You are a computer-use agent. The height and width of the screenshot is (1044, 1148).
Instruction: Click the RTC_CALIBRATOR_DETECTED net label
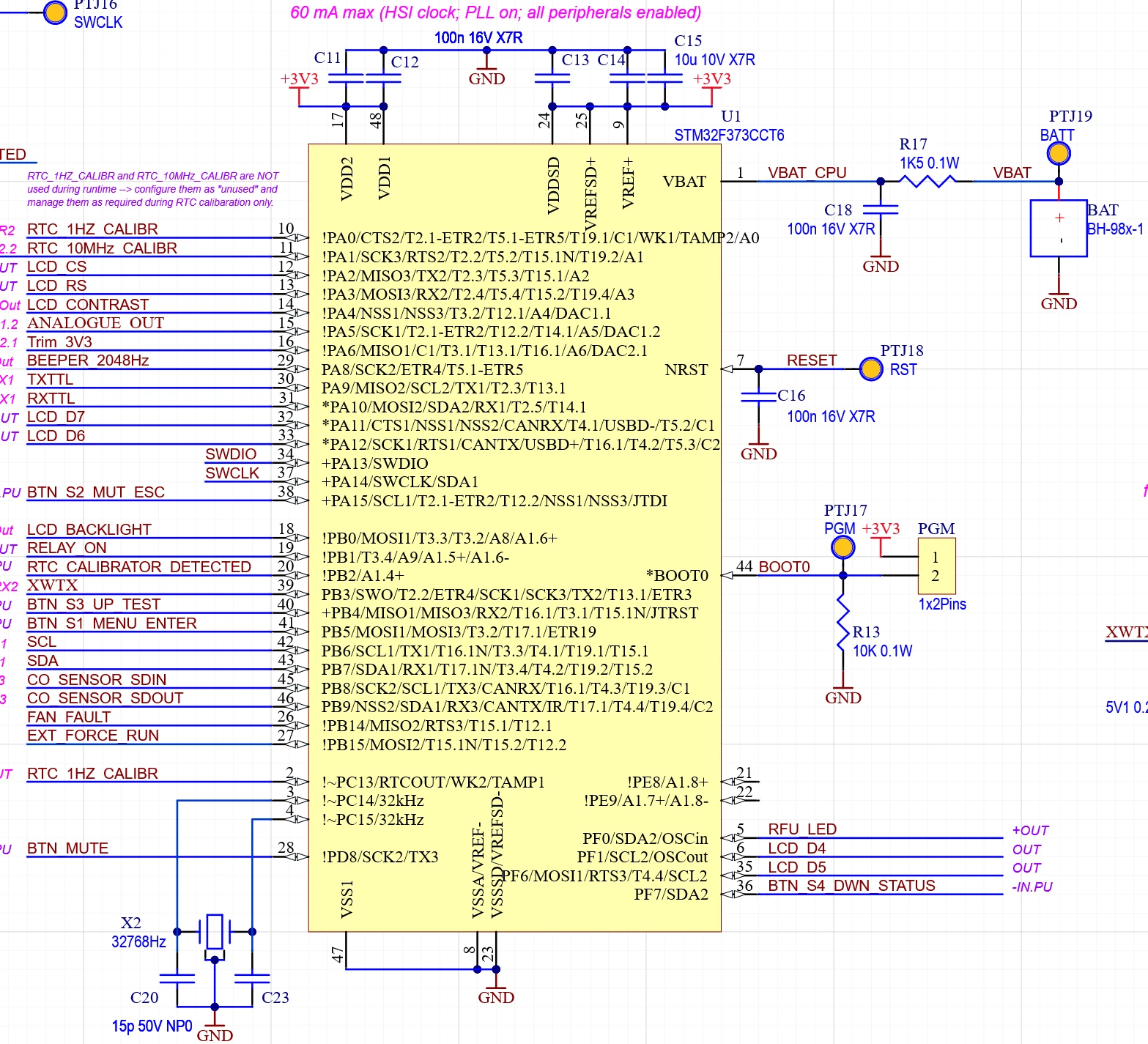tap(139, 566)
